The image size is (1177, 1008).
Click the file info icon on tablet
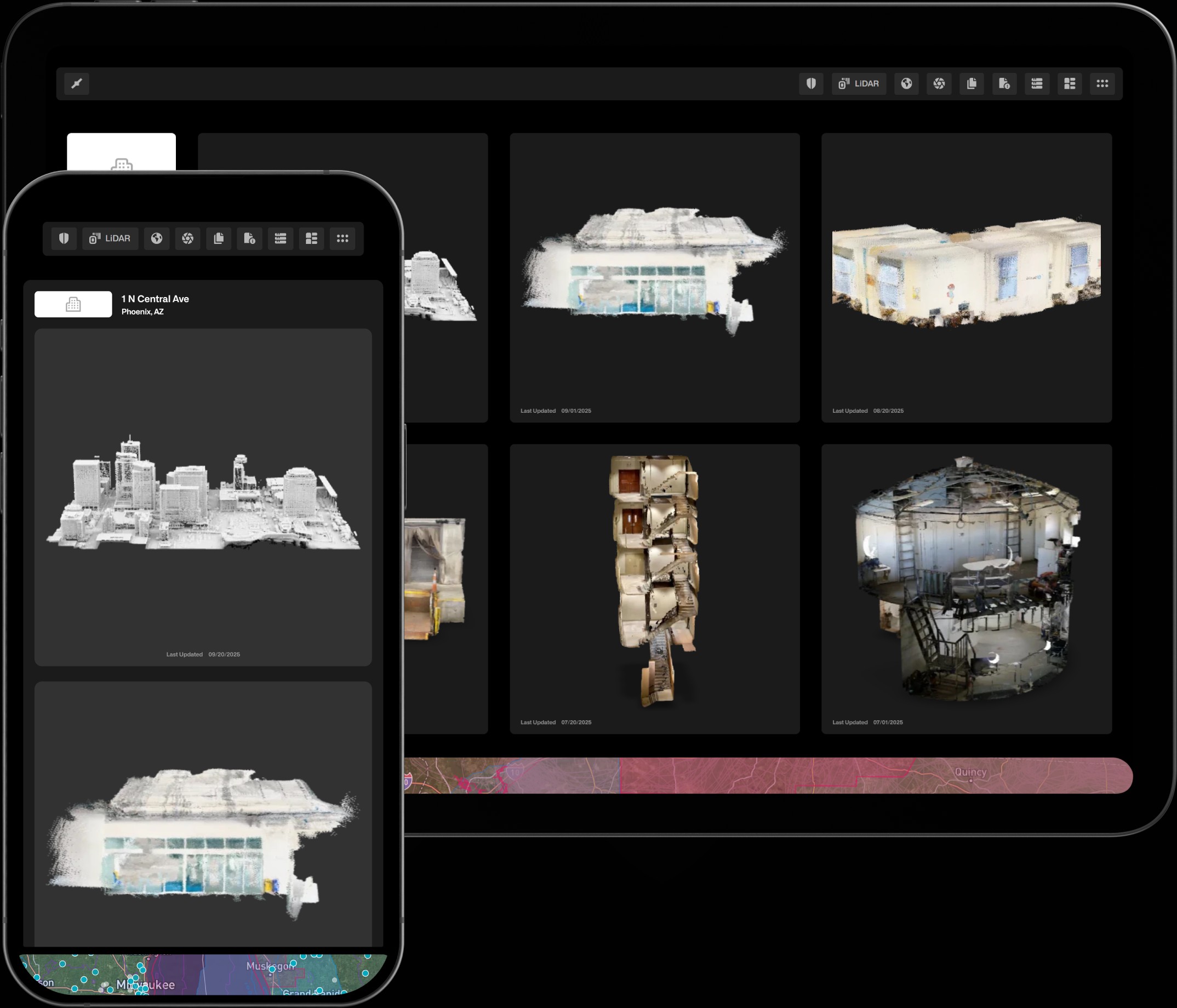click(1004, 84)
